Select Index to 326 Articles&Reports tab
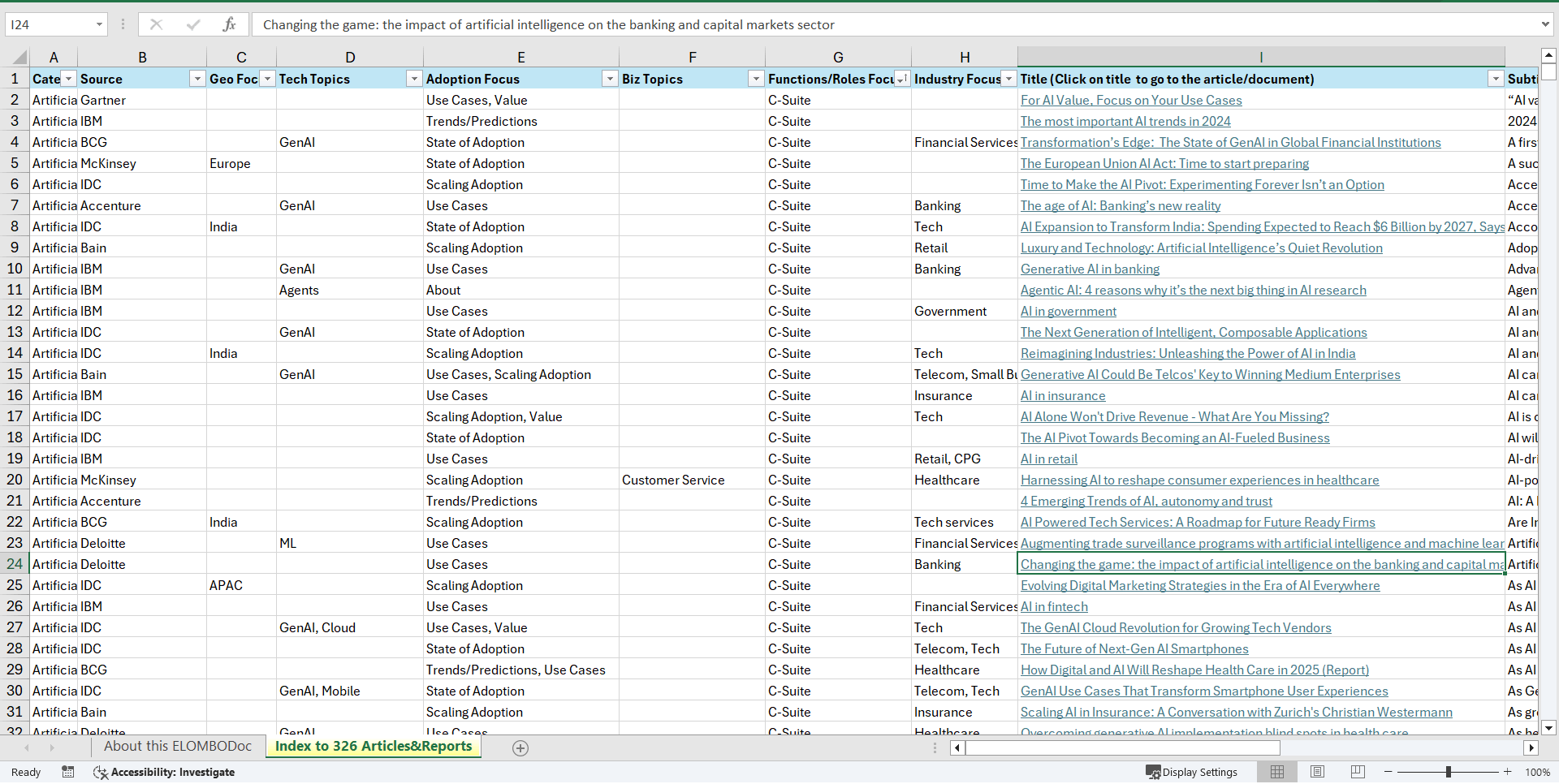The height and width of the screenshot is (784, 1559). 374,747
